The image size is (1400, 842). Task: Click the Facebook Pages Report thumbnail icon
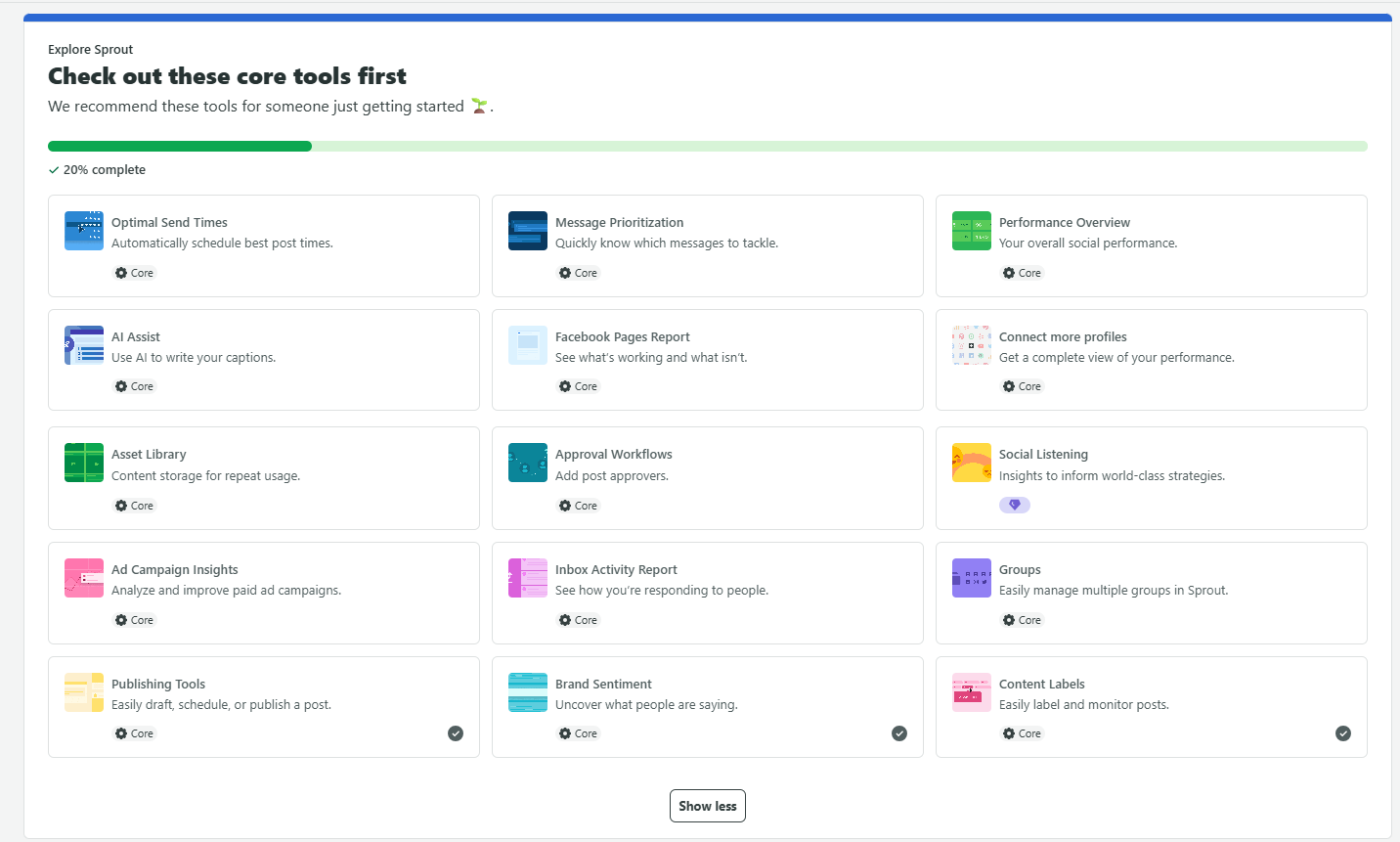528,345
